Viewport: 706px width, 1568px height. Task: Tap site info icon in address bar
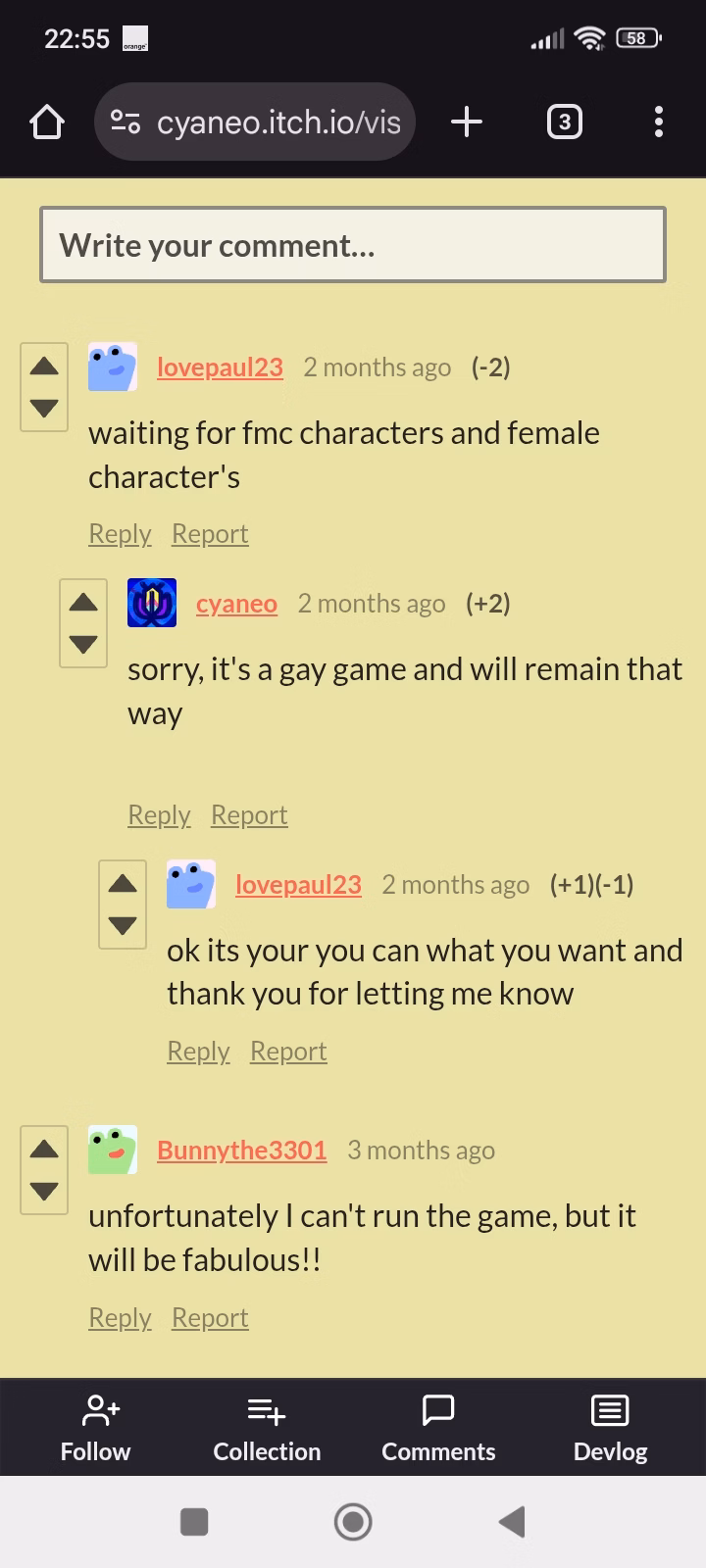click(126, 122)
